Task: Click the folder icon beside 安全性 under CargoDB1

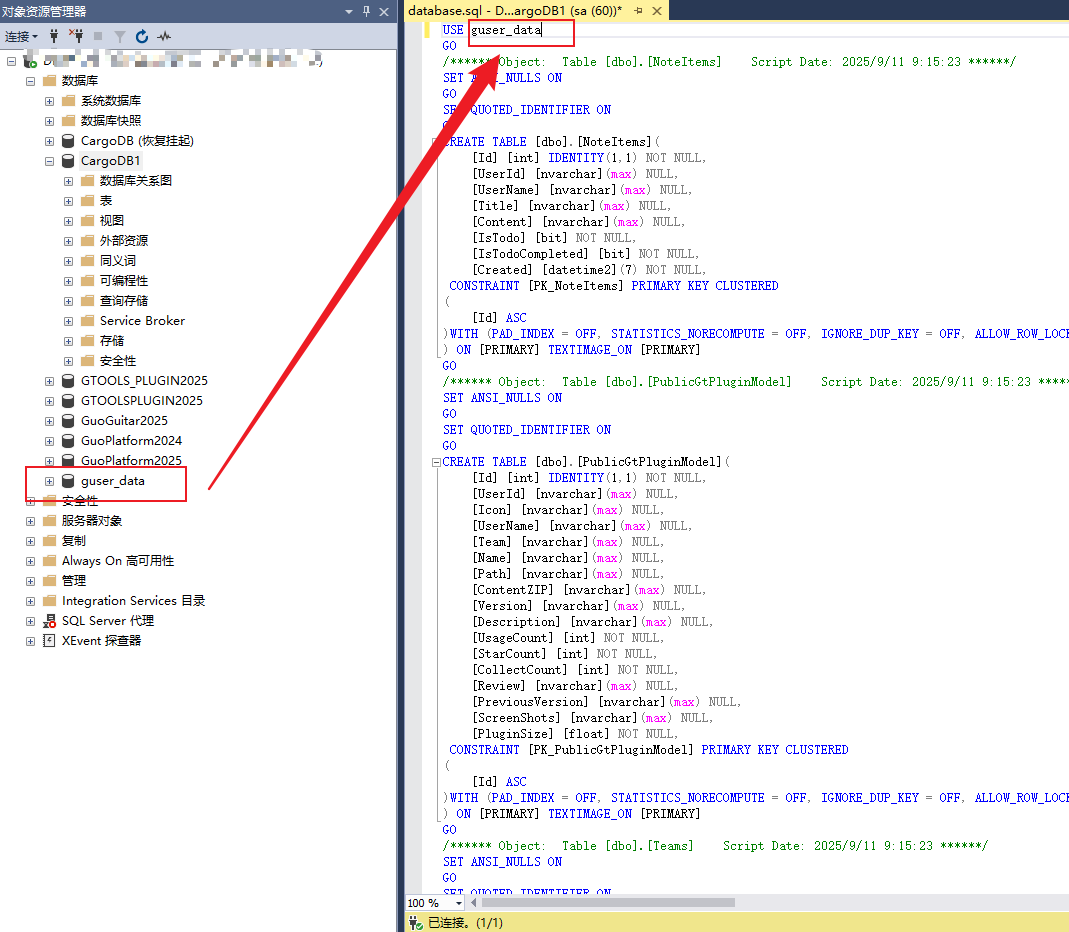Action: pyautogui.click(x=87, y=361)
